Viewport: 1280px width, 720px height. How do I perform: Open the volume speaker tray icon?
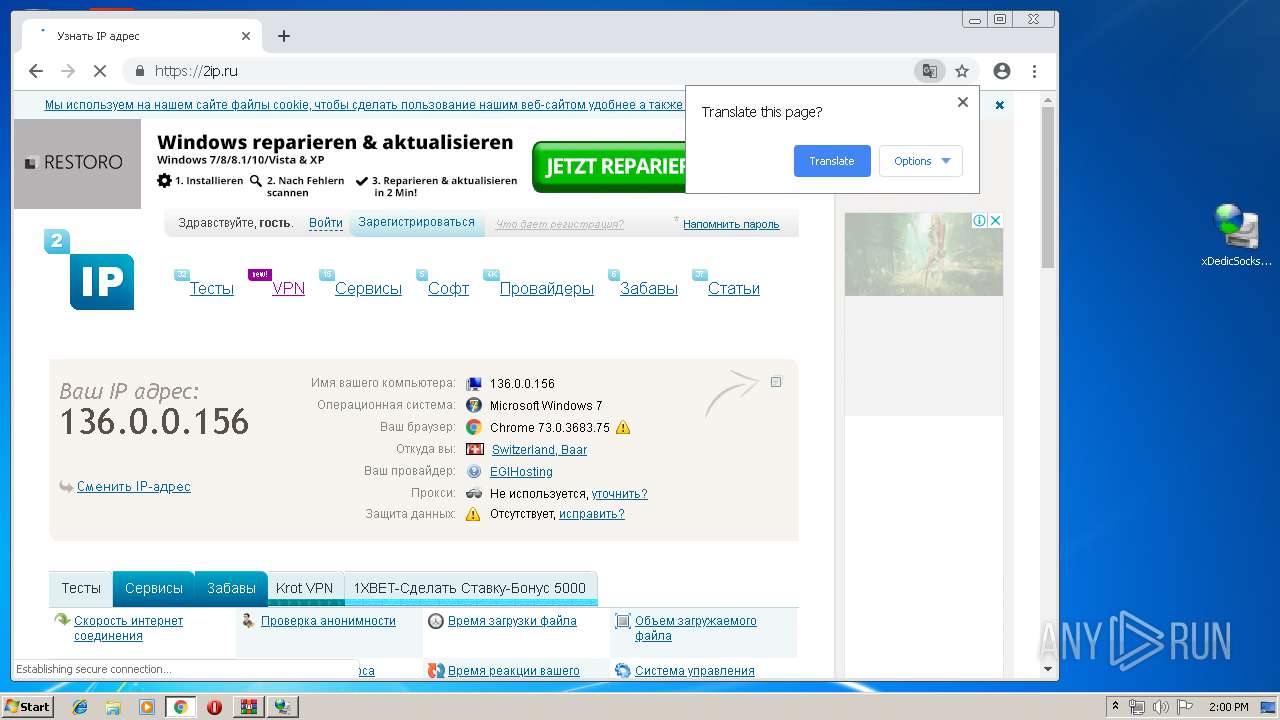click(1159, 707)
